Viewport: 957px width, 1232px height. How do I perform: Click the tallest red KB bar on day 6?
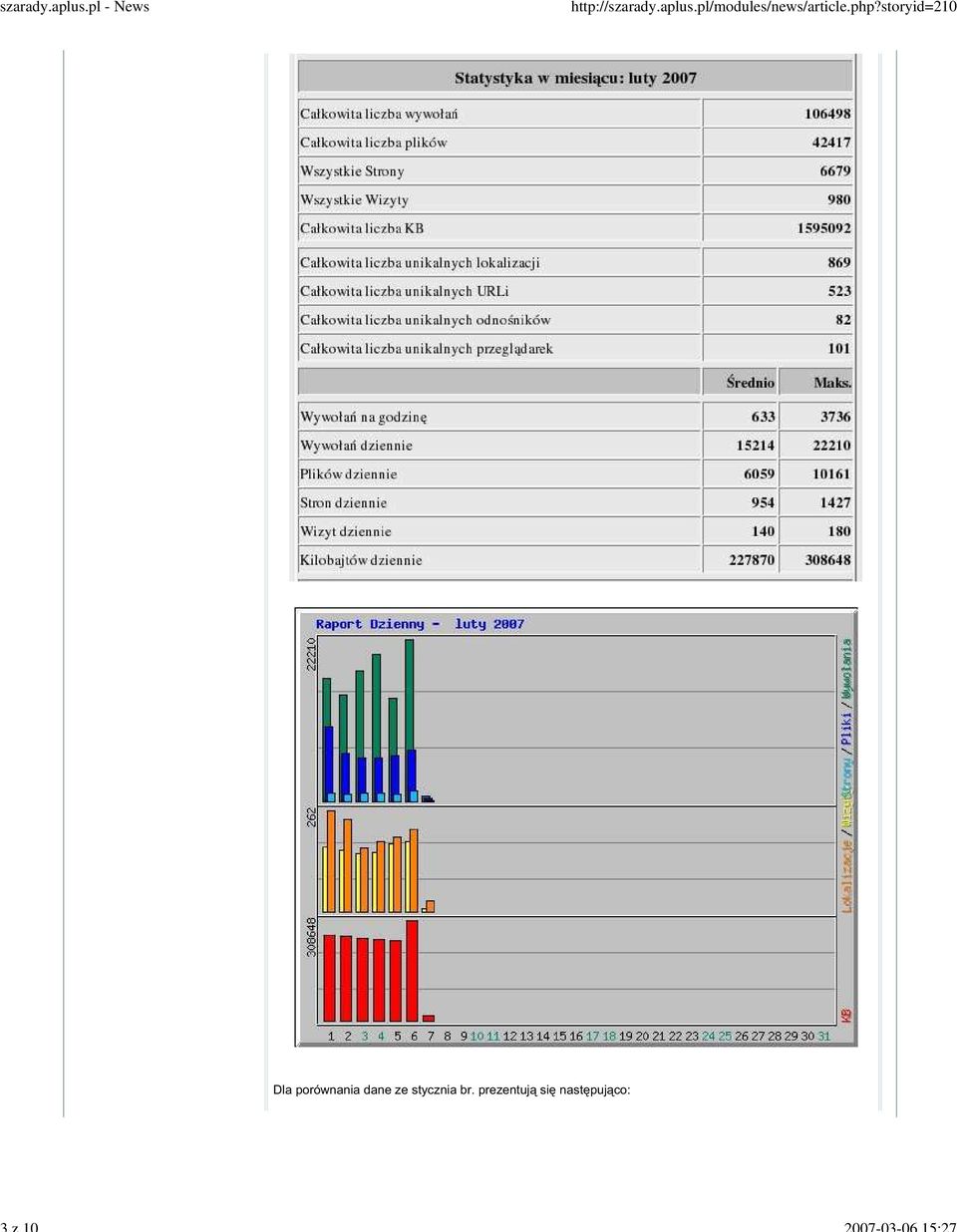click(x=413, y=971)
